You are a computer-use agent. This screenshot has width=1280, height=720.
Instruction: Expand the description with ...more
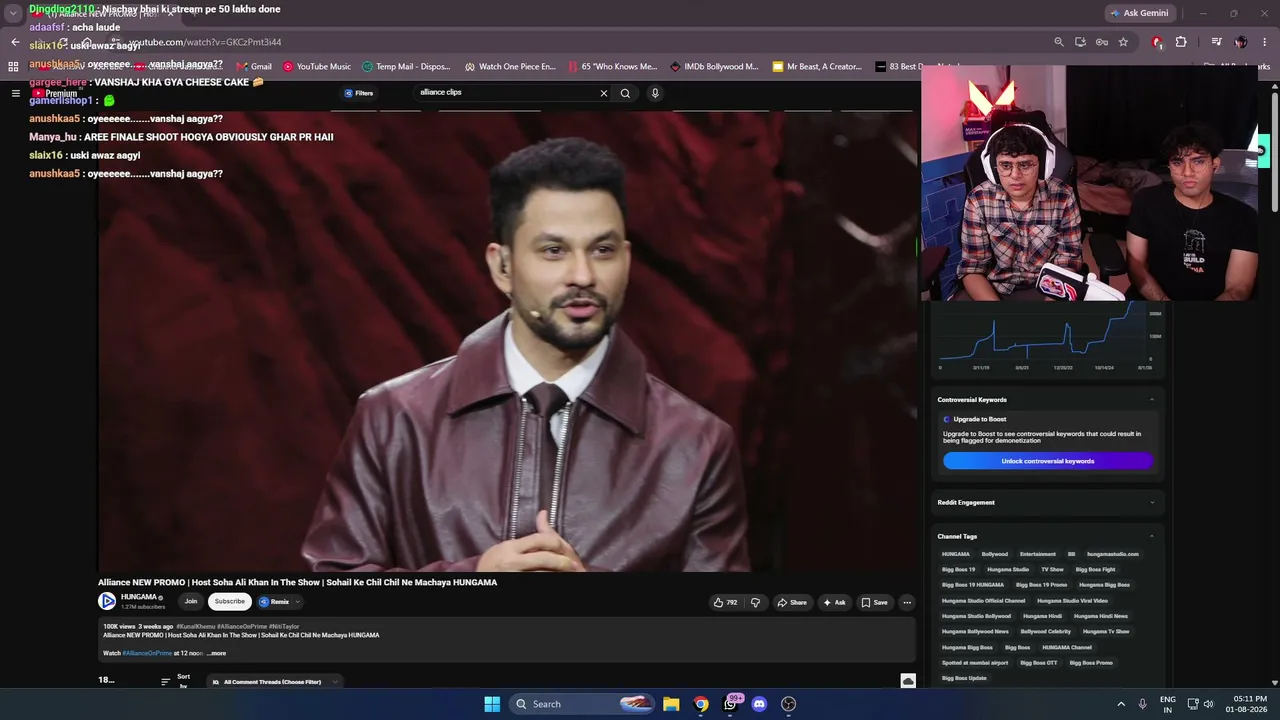point(216,653)
